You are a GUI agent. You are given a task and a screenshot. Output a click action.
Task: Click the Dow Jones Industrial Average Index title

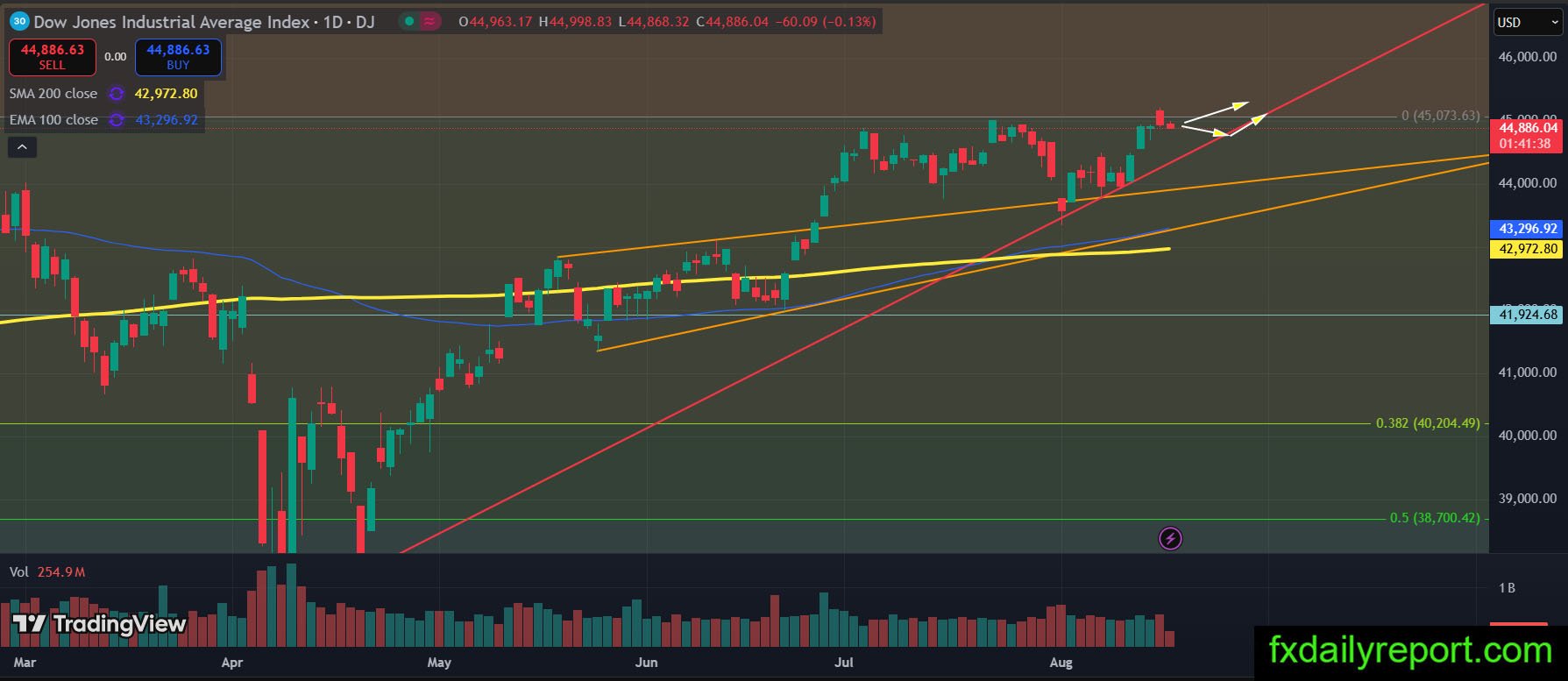click(172, 22)
